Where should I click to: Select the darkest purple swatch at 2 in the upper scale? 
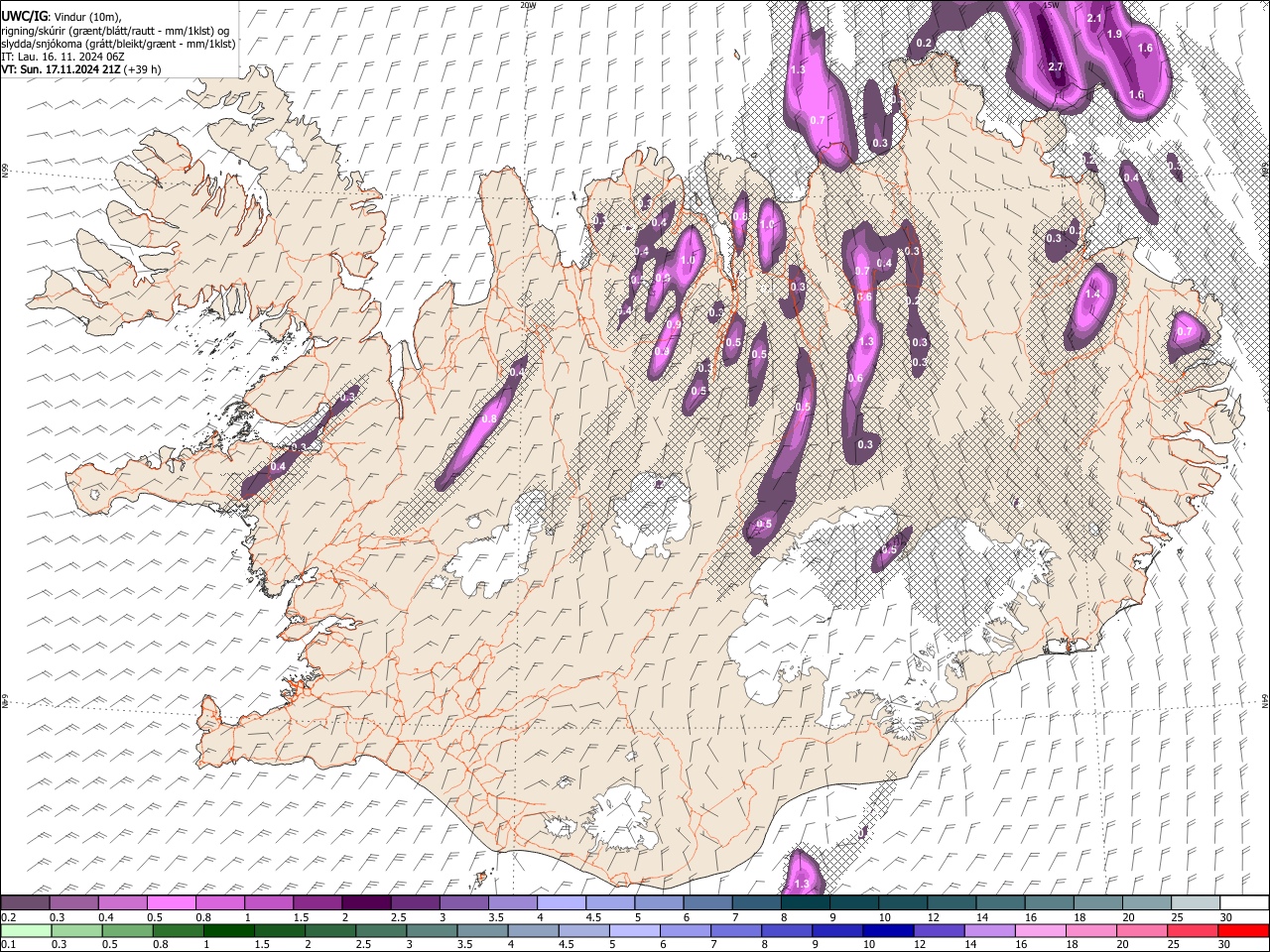tap(366, 902)
